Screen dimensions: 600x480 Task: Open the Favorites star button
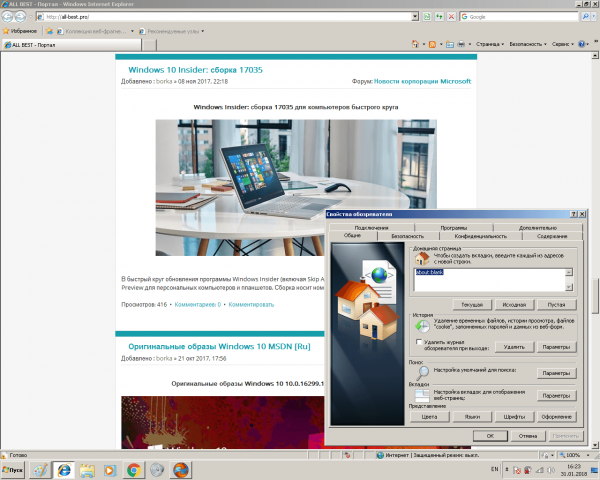tap(20, 31)
